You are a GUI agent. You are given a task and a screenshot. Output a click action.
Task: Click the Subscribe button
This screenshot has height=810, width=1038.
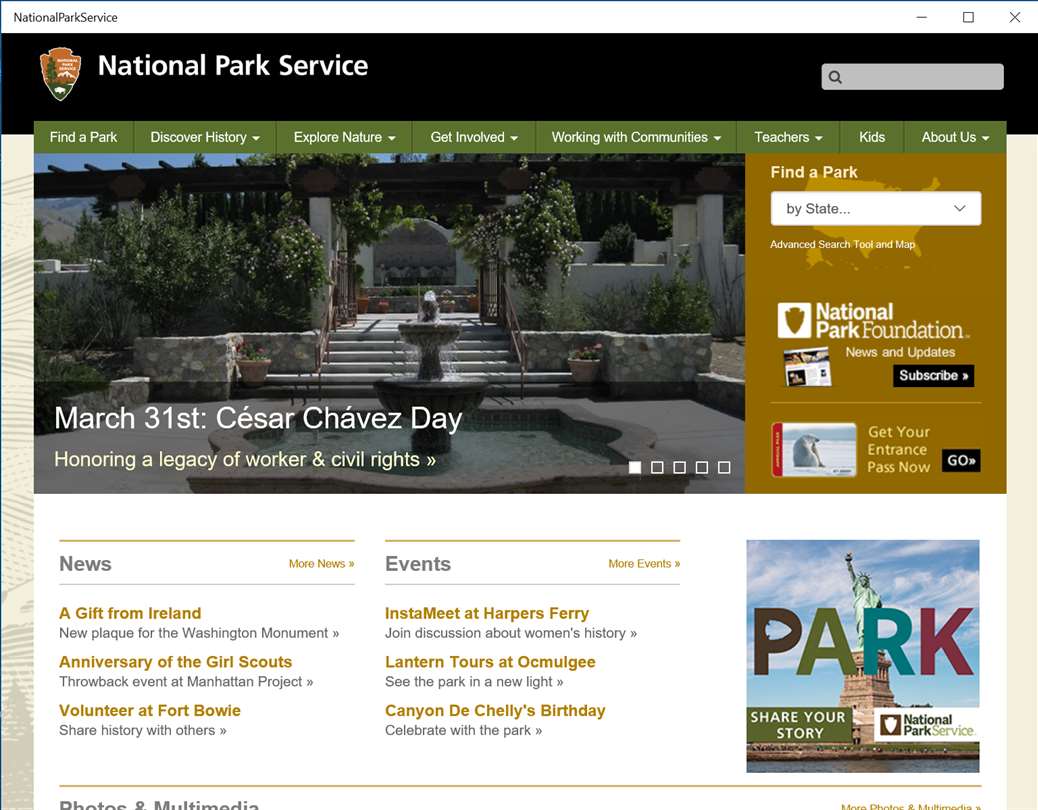click(933, 375)
